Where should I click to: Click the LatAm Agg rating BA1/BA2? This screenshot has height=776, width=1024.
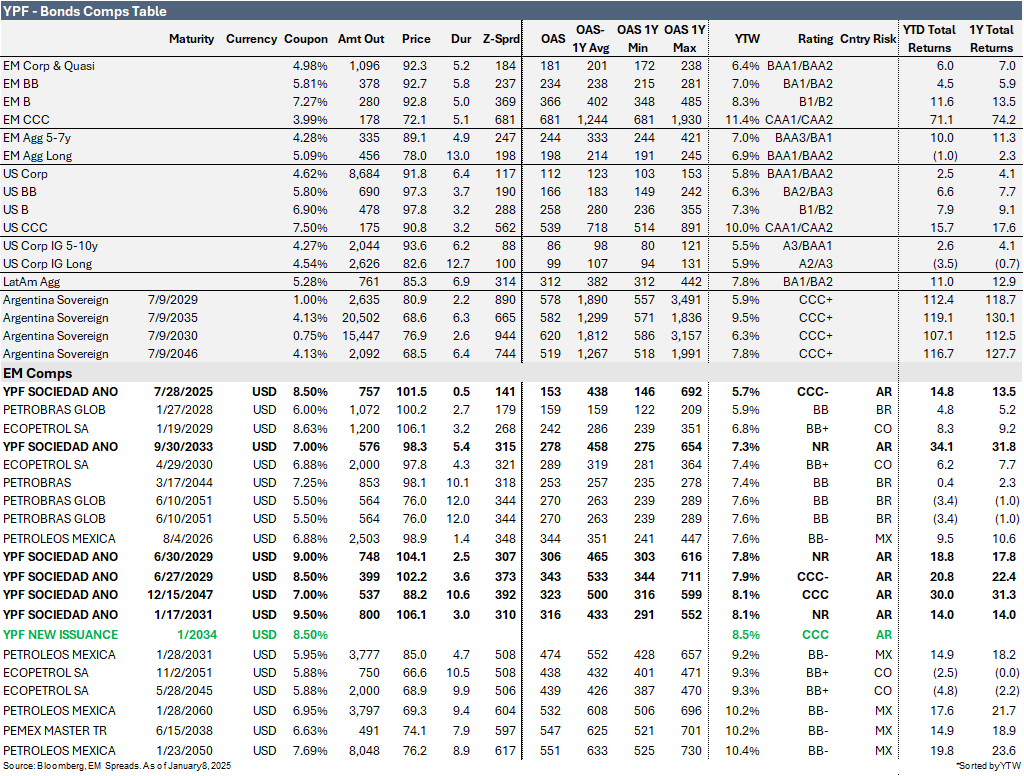tap(807, 282)
